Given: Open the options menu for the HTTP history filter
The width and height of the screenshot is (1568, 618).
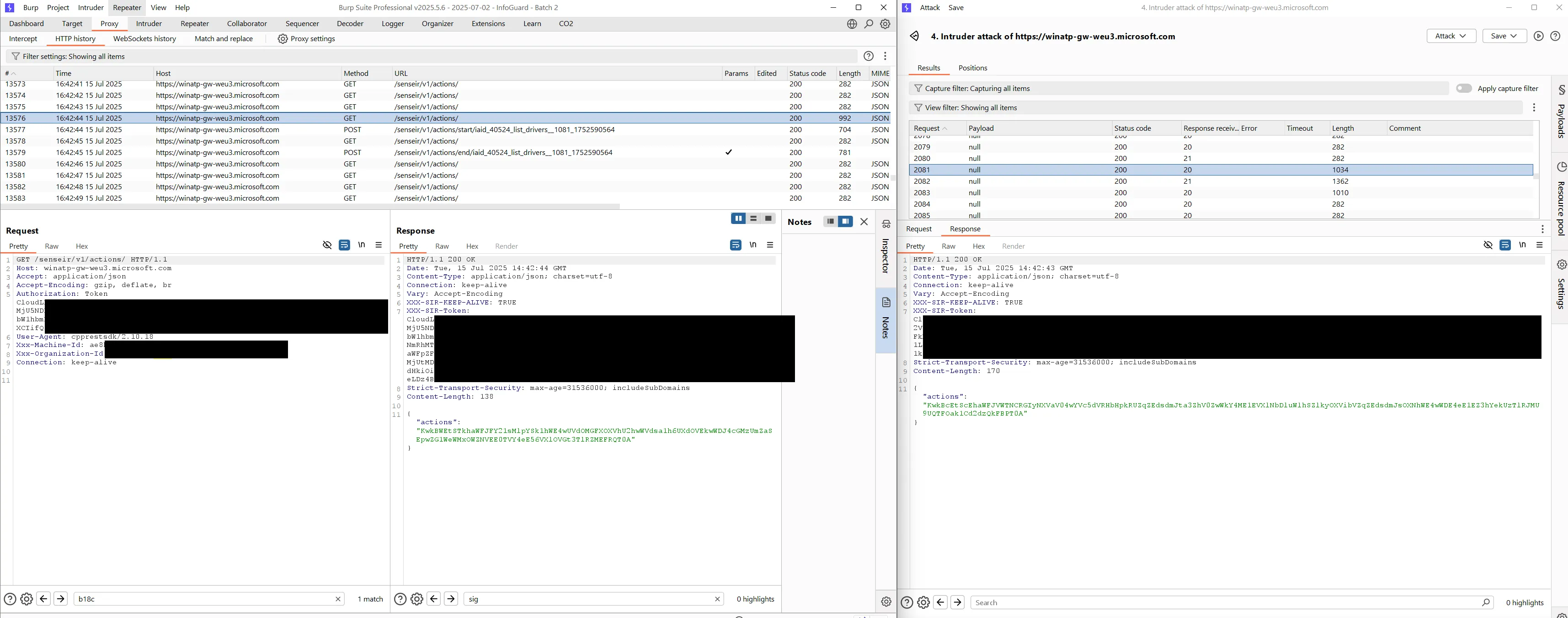Looking at the screenshot, I should tap(885, 56).
